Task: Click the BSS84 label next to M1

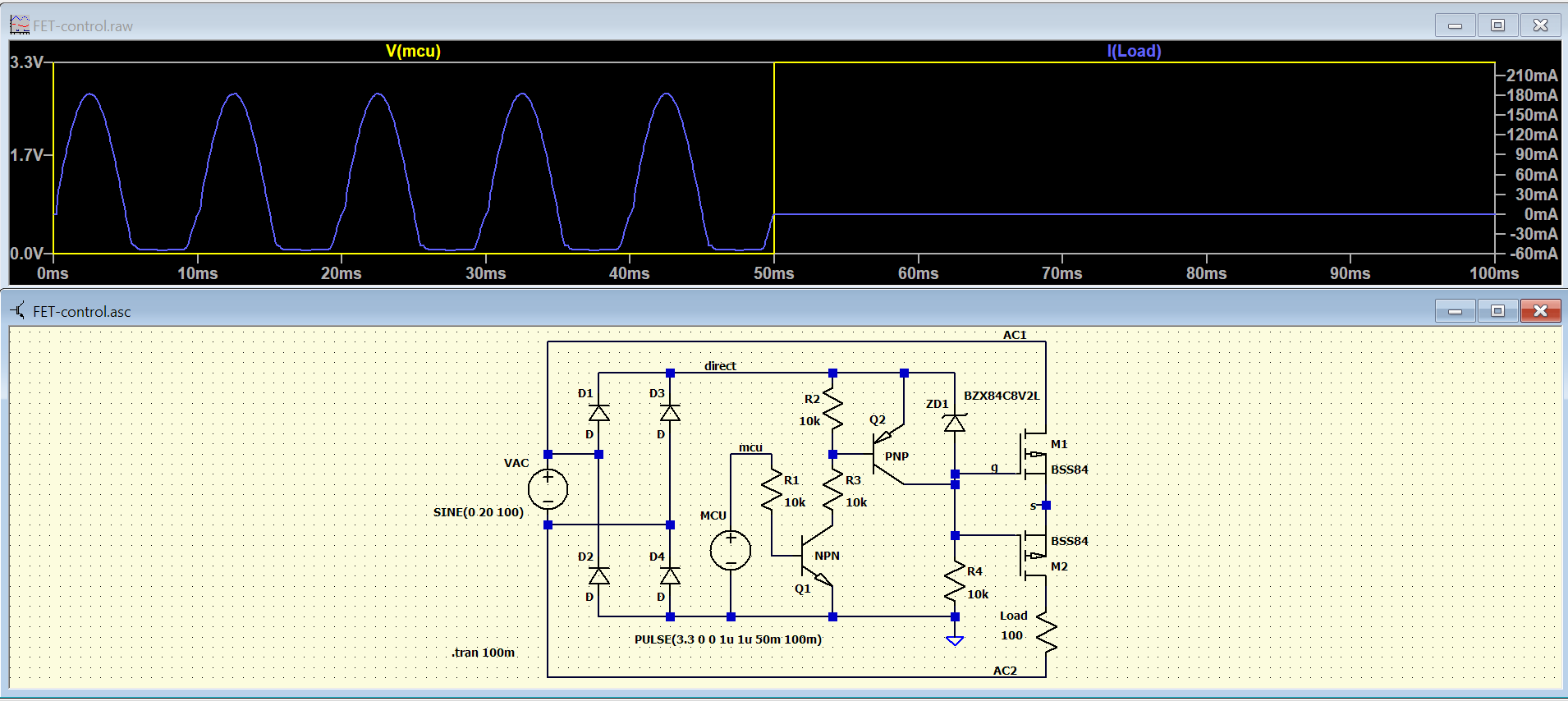Action: [x=1069, y=470]
